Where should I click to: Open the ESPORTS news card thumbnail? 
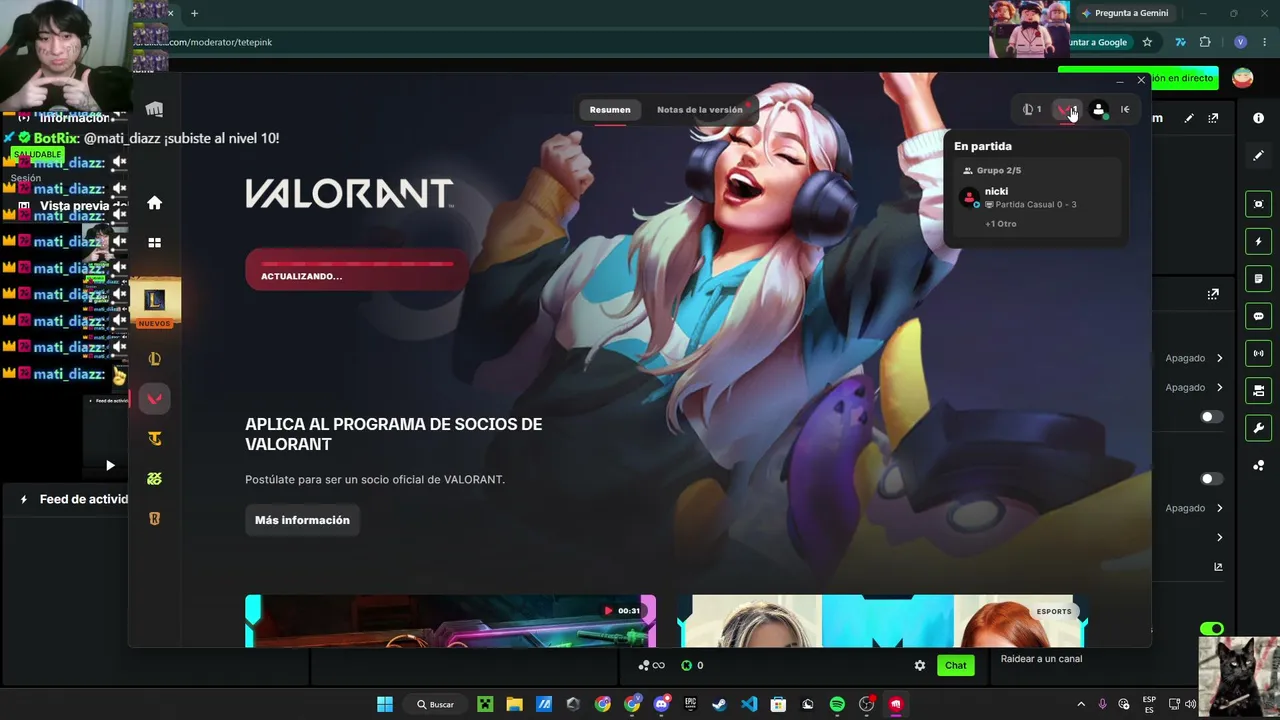click(883, 621)
